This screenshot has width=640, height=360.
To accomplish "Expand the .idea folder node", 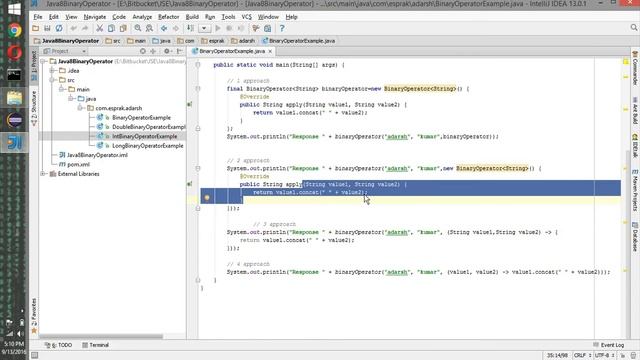I will 52,71.
